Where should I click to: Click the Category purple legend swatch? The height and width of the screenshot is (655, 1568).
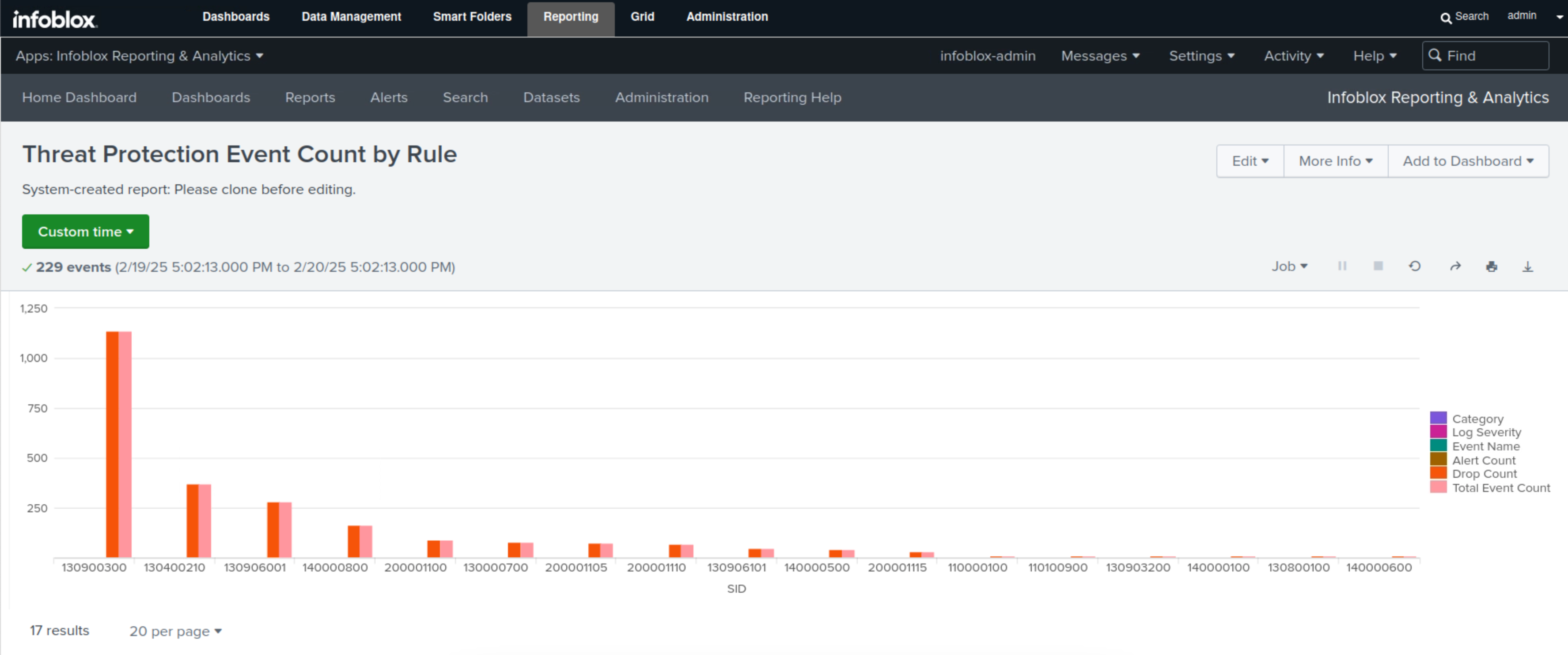coord(1438,418)
